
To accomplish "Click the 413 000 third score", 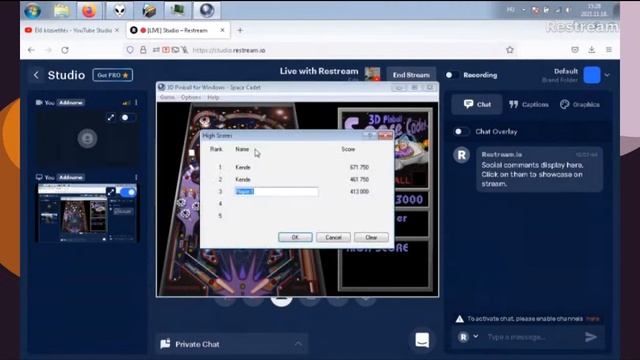I will (x=359, y=191).
